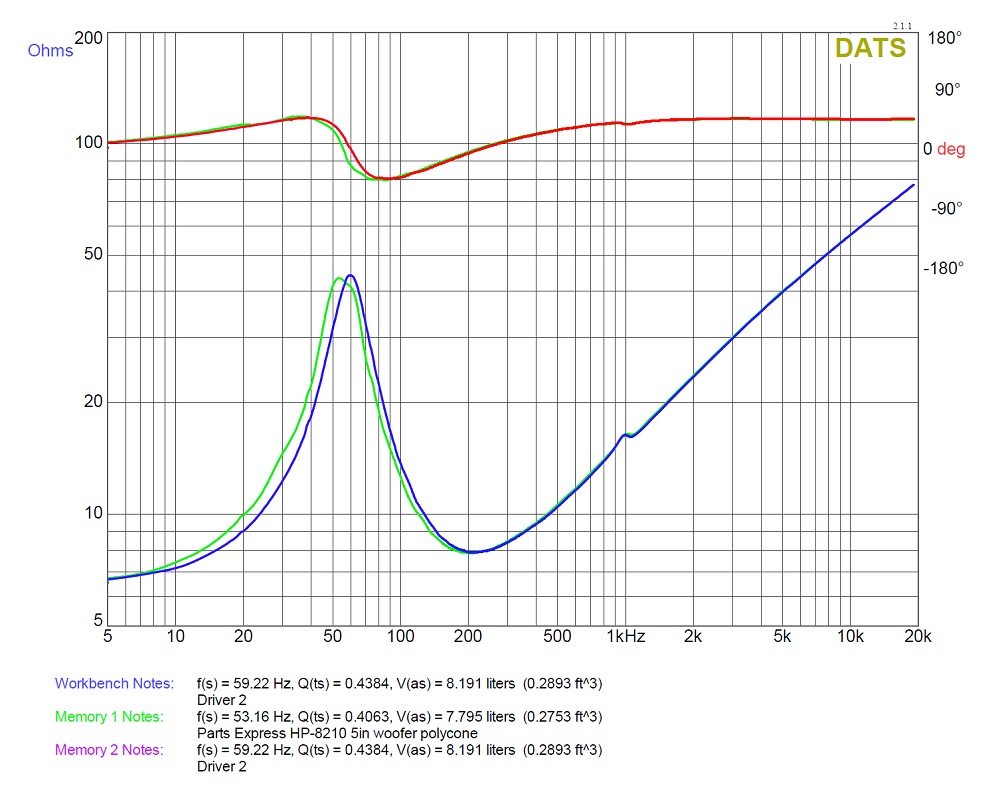Click the 500 frequency axis label
Screen dimensions: 1000x796
tap(557, 636)
